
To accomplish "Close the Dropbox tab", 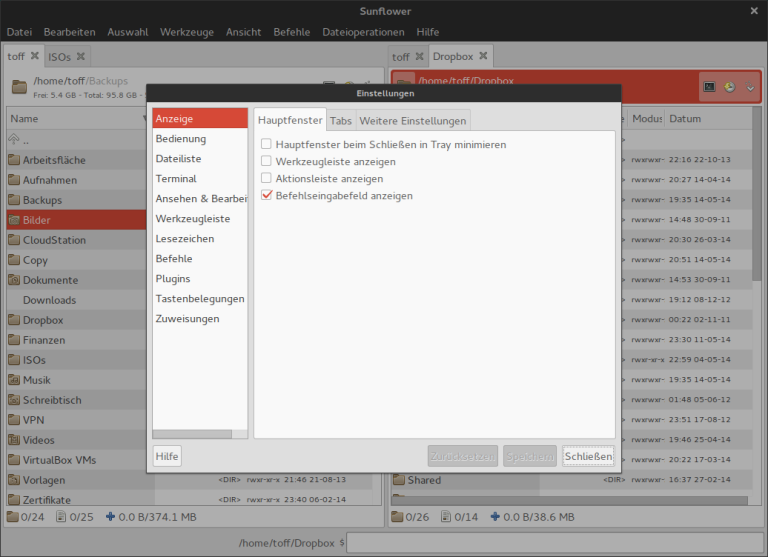I will click(x=483, y=56).
